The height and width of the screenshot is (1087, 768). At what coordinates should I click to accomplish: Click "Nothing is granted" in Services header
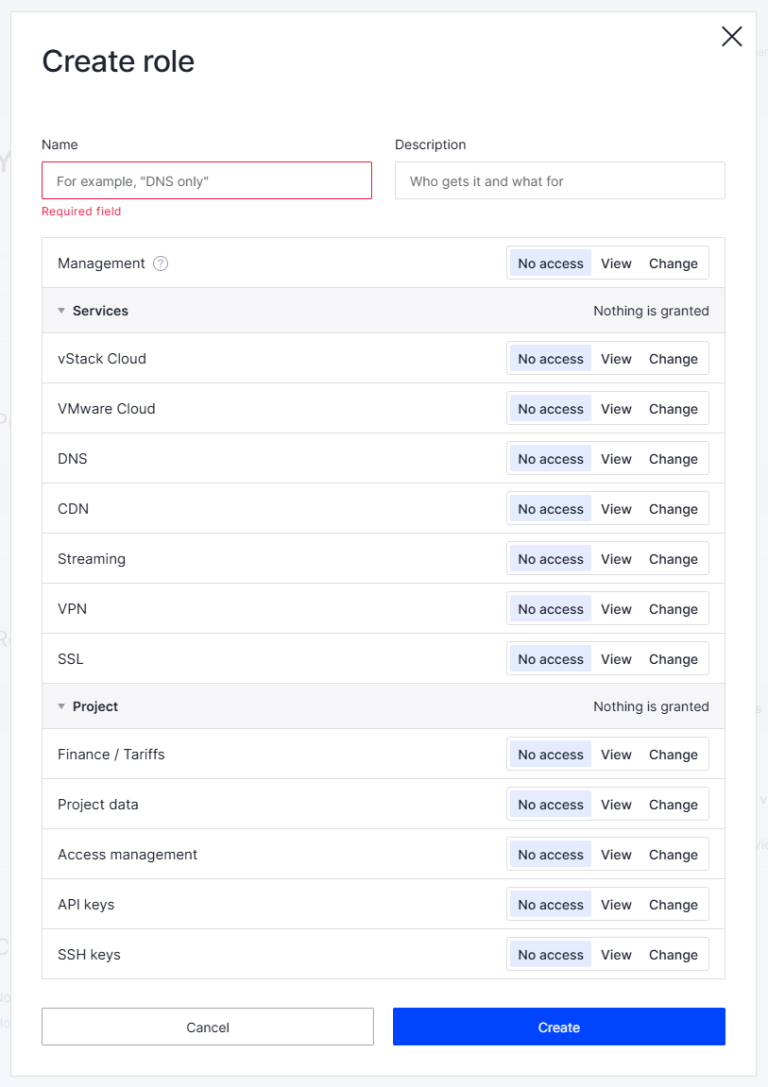(x=651, y=311)
